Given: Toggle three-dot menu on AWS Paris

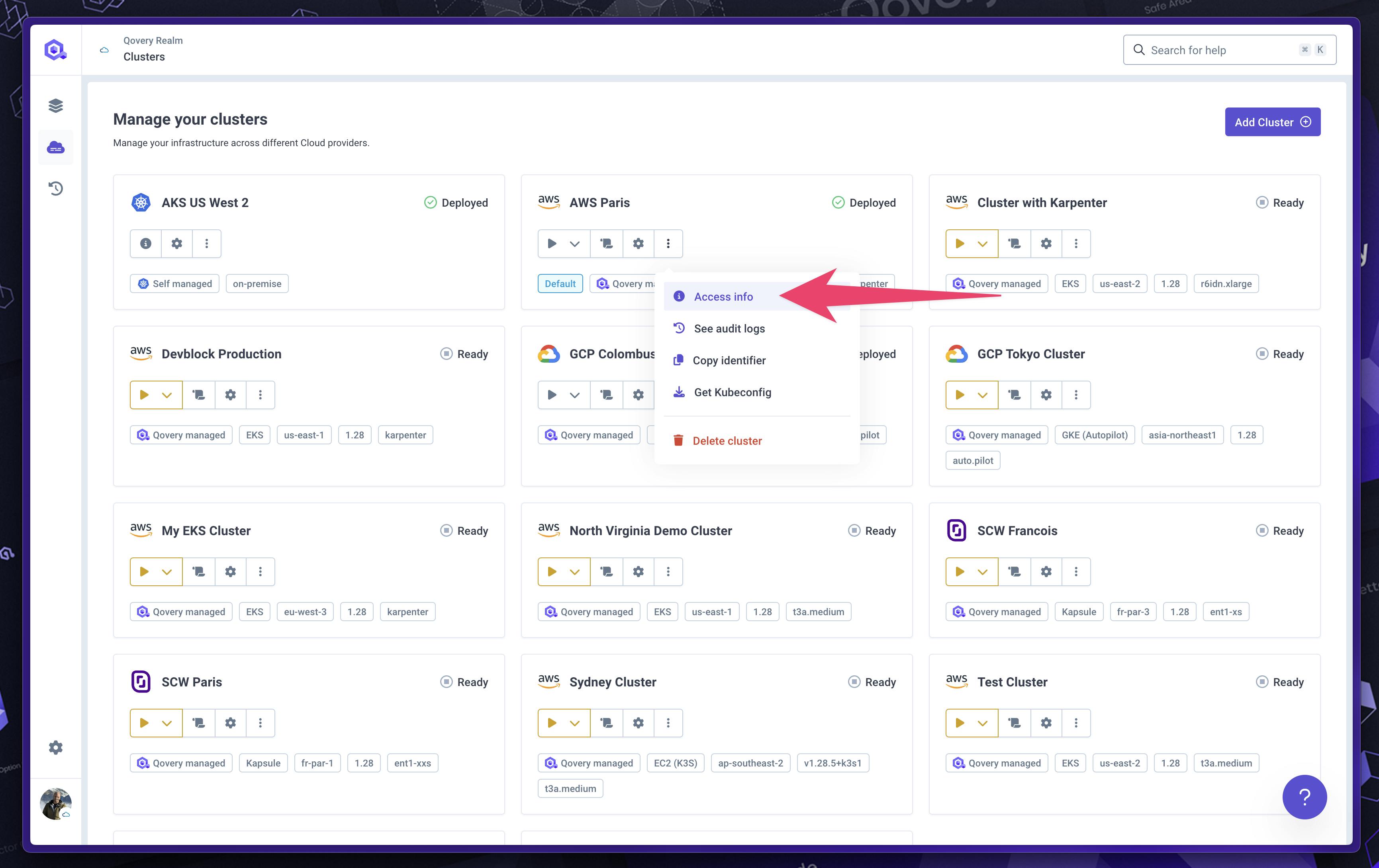Looking at the screenshot, I should pyautogui.click(x=668, y=243).
